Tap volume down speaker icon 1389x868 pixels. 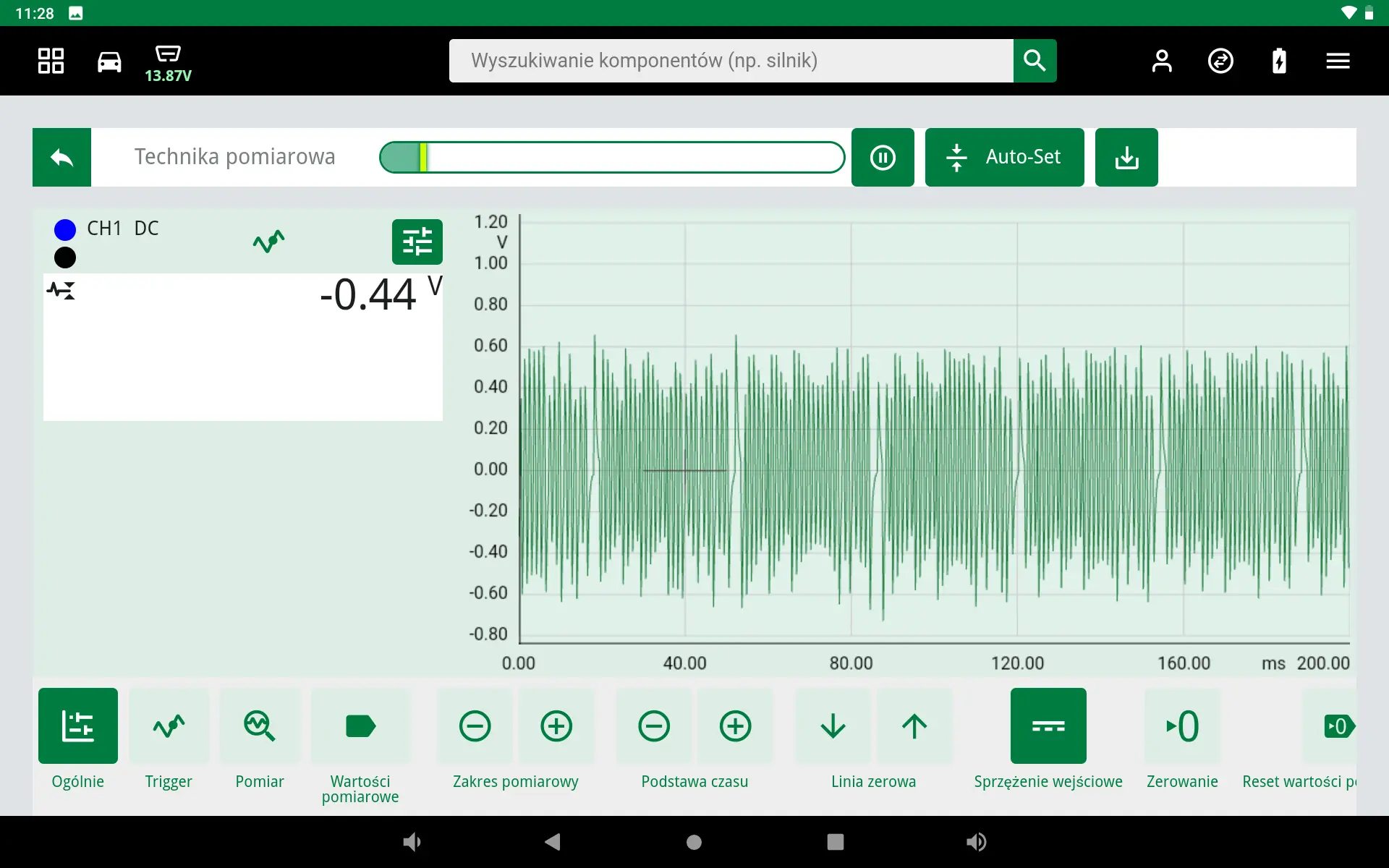coord(412,842)
